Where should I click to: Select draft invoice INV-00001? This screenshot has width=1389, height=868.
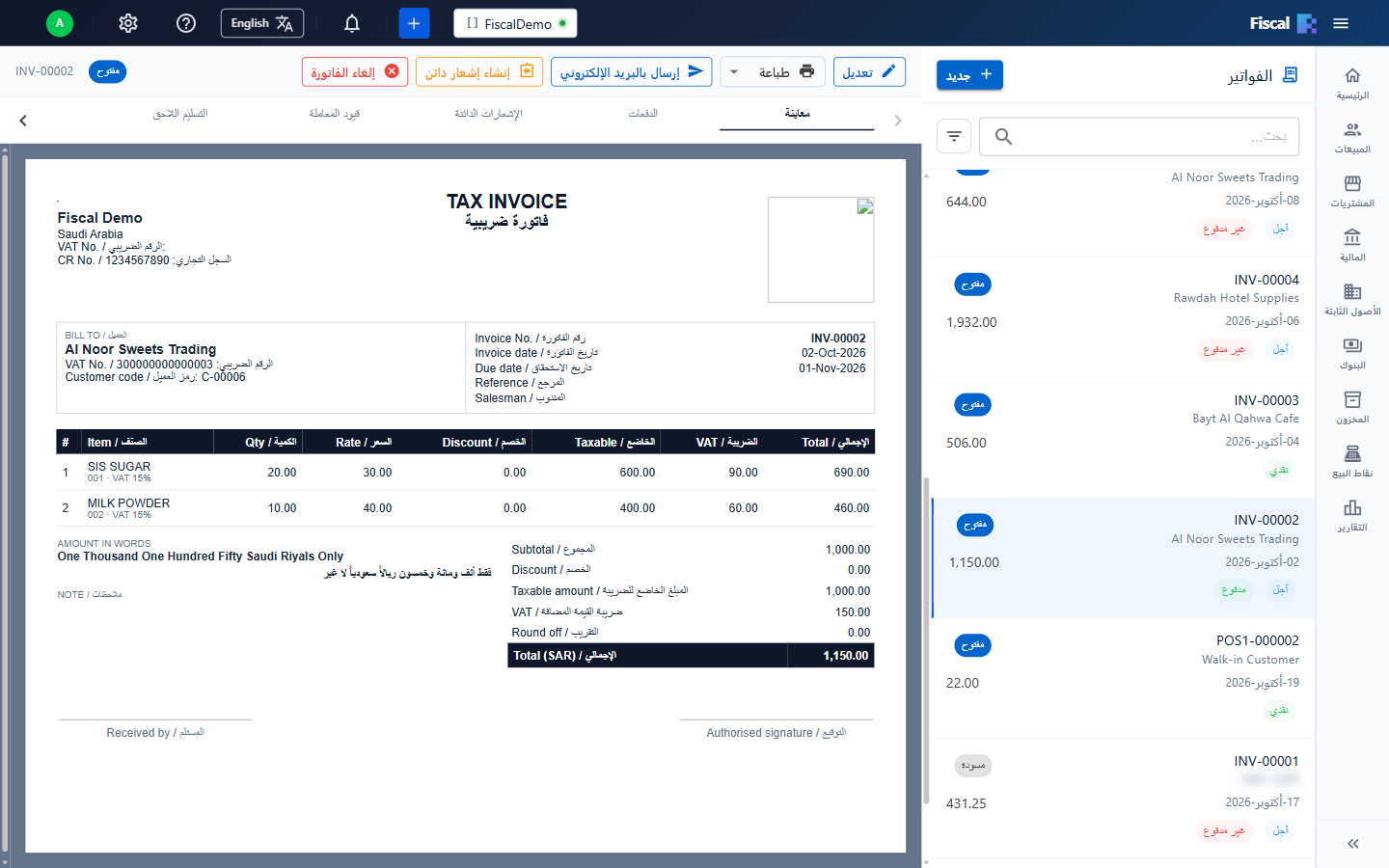pos(1123,799)
